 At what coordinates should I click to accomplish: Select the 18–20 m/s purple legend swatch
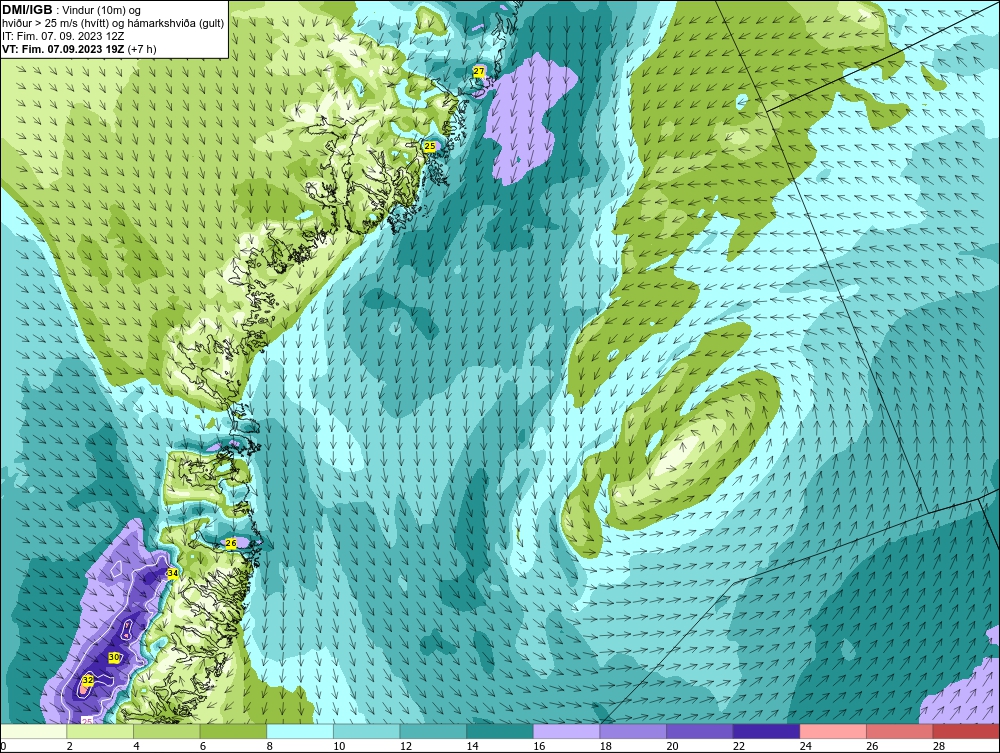[633, 731]
